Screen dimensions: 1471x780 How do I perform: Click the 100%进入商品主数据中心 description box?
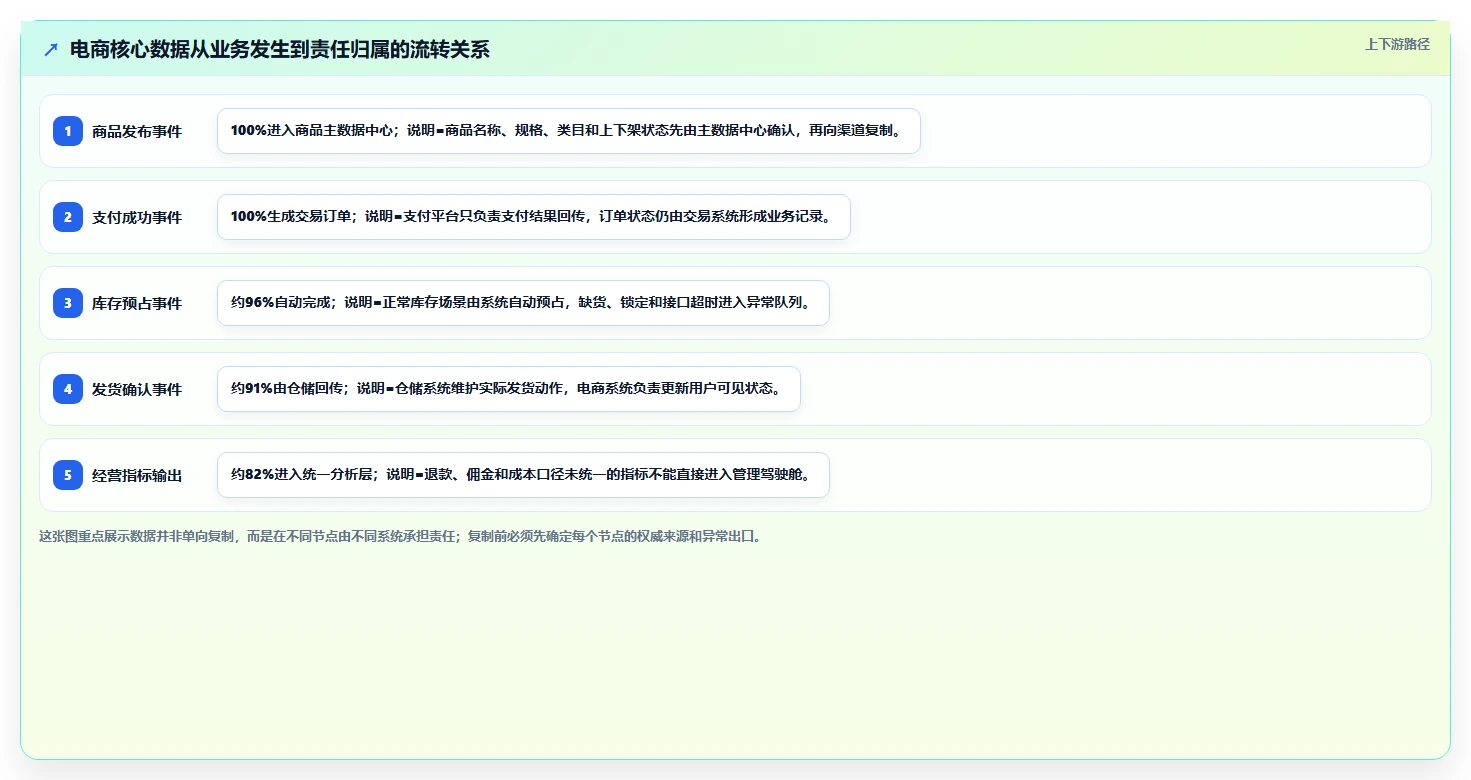pyautogui.click(x=568, y=131)
